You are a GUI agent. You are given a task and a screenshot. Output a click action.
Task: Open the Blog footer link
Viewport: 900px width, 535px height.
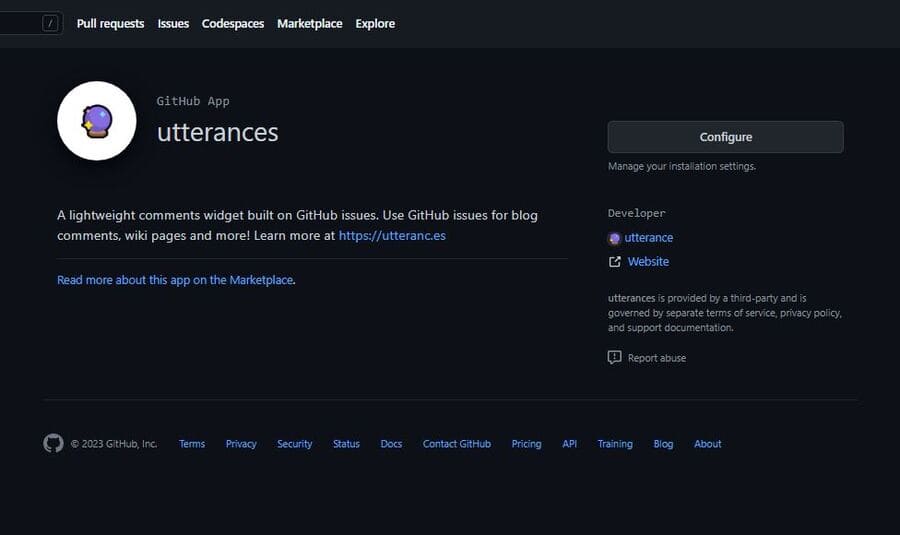pos(663,444)
